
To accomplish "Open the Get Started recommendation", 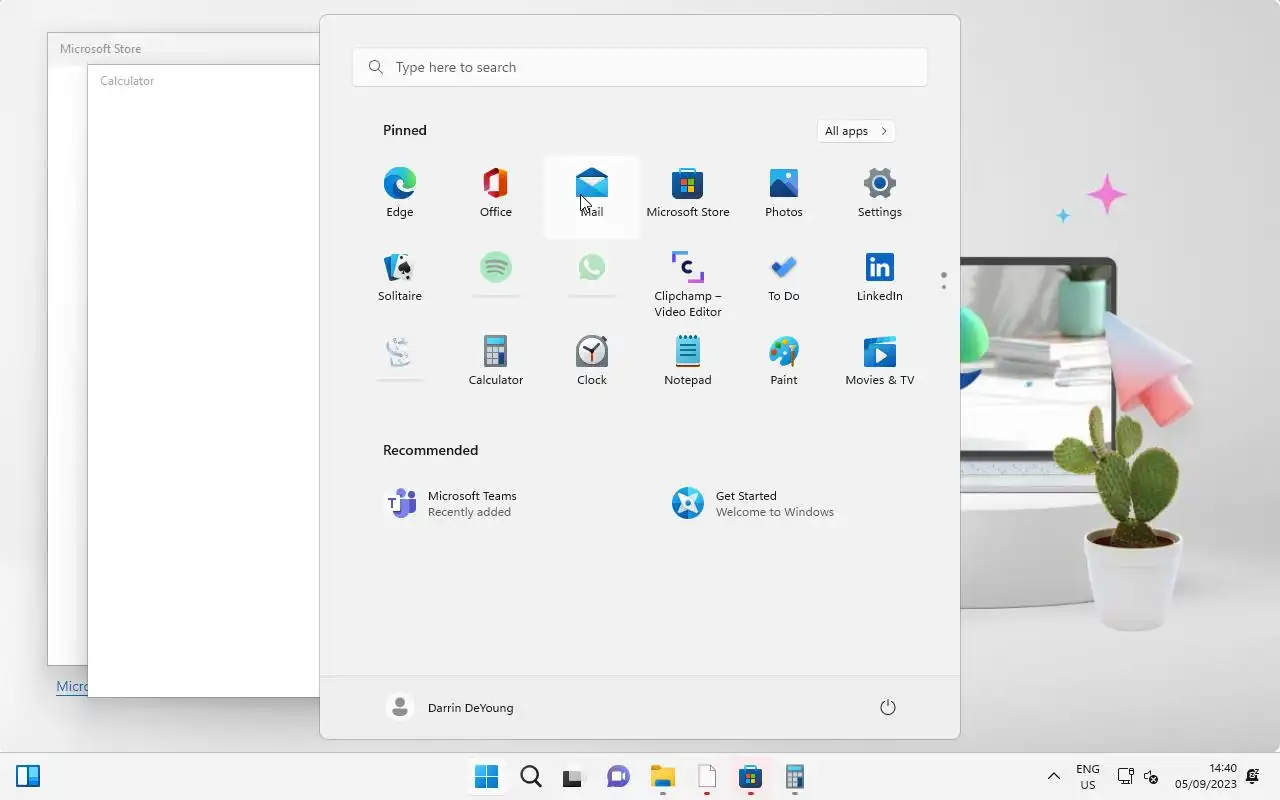I will point(784,503).
